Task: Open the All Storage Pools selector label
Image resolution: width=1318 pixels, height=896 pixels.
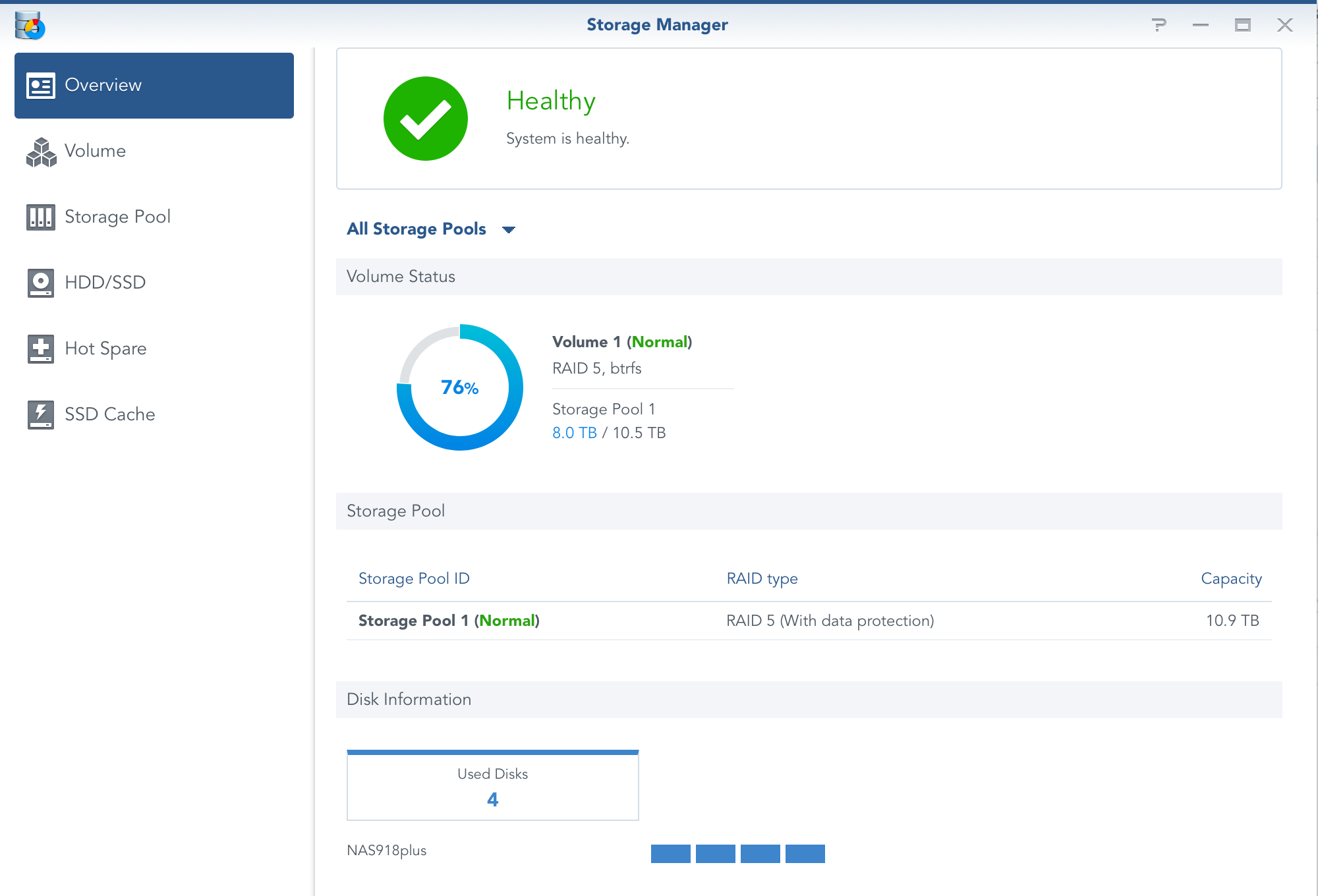Action: click(x=416, y=229)
